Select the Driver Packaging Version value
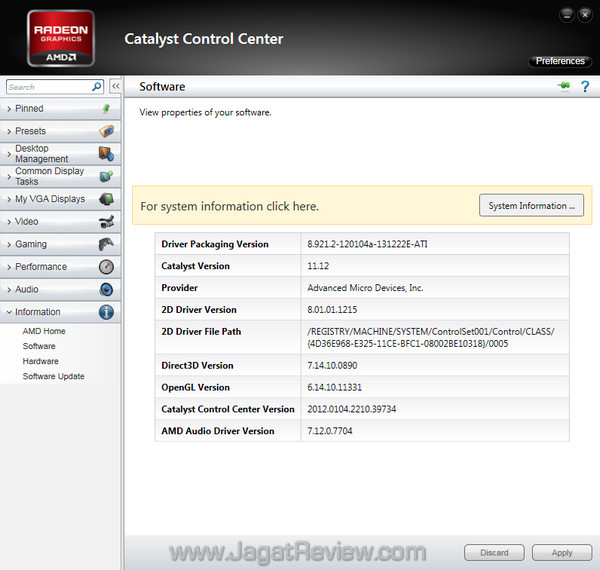Image resolution: width=600 pixels, height=570 pixels. 367,244
